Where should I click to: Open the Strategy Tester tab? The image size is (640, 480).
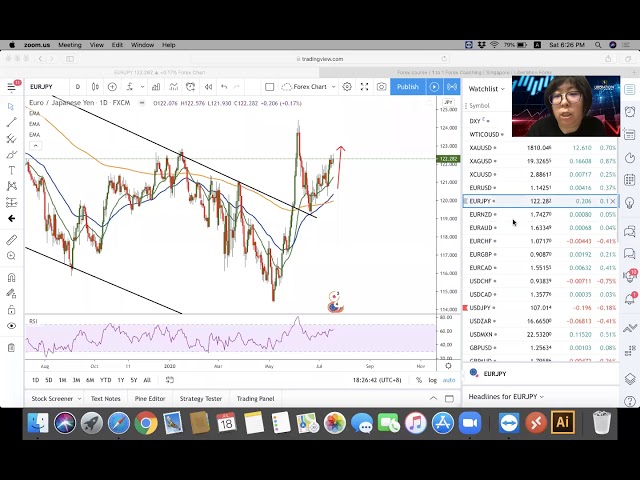(200, 398)
